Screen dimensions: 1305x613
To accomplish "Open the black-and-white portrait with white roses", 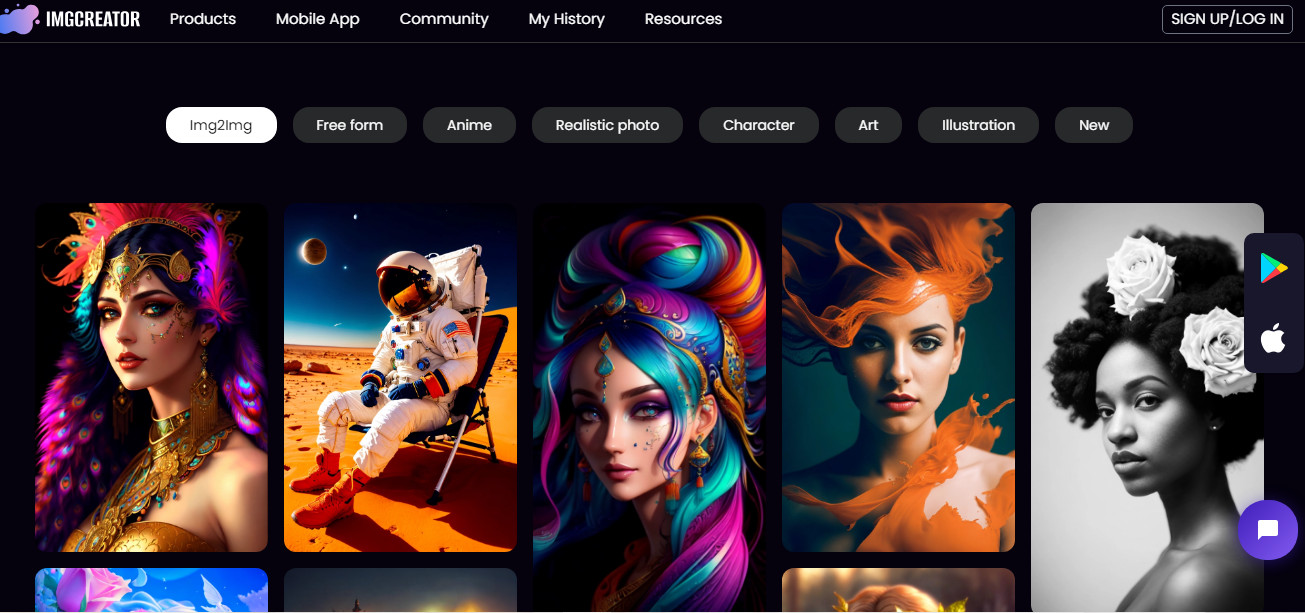I will [x=1147, y=408].
